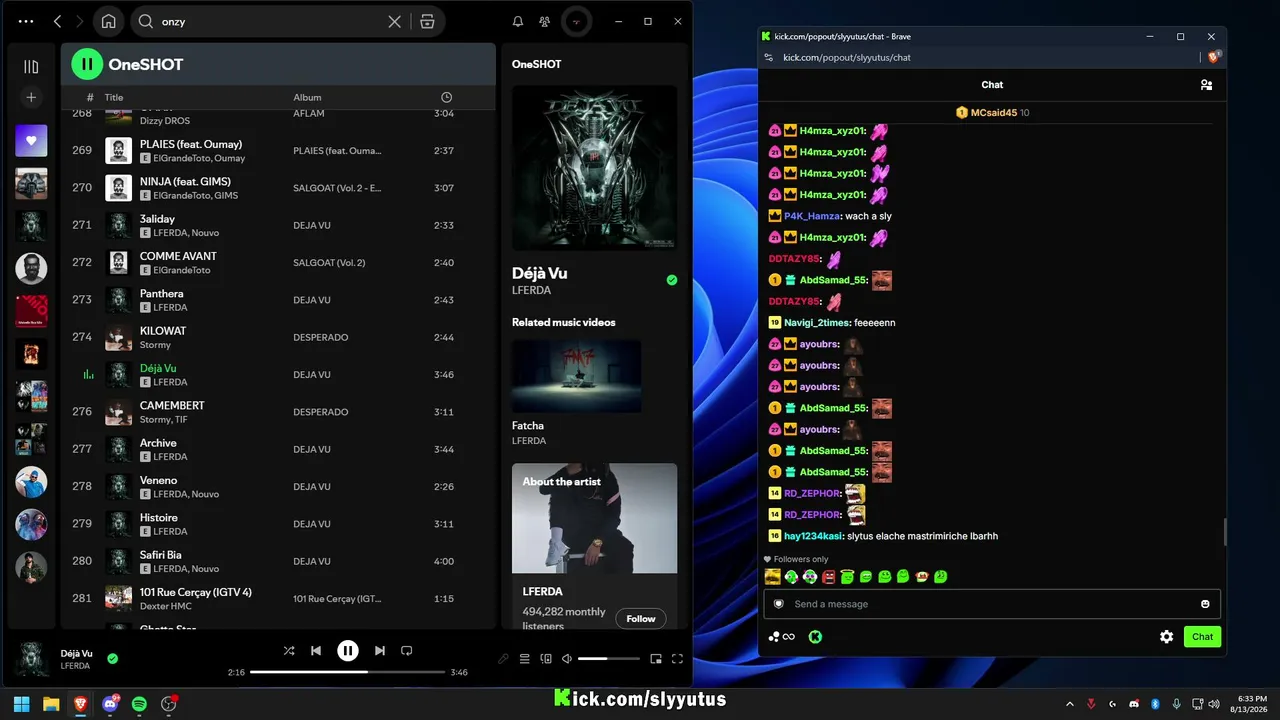
Task: Open the Spotify profile avatar menu
Action: pos(576,21)
